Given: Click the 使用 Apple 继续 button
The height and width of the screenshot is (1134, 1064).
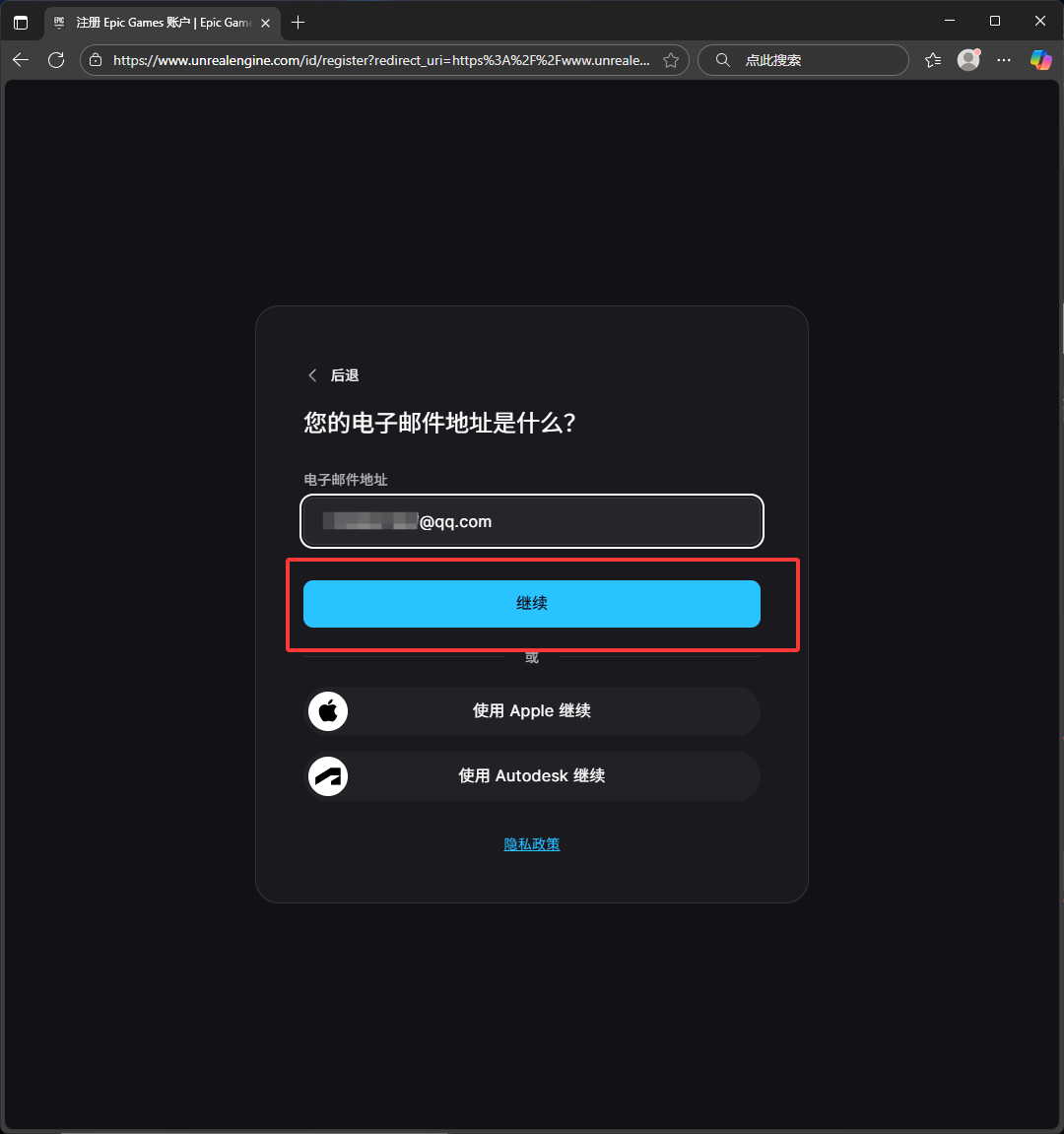Looking at the screenshot, I should coord(532,711).
